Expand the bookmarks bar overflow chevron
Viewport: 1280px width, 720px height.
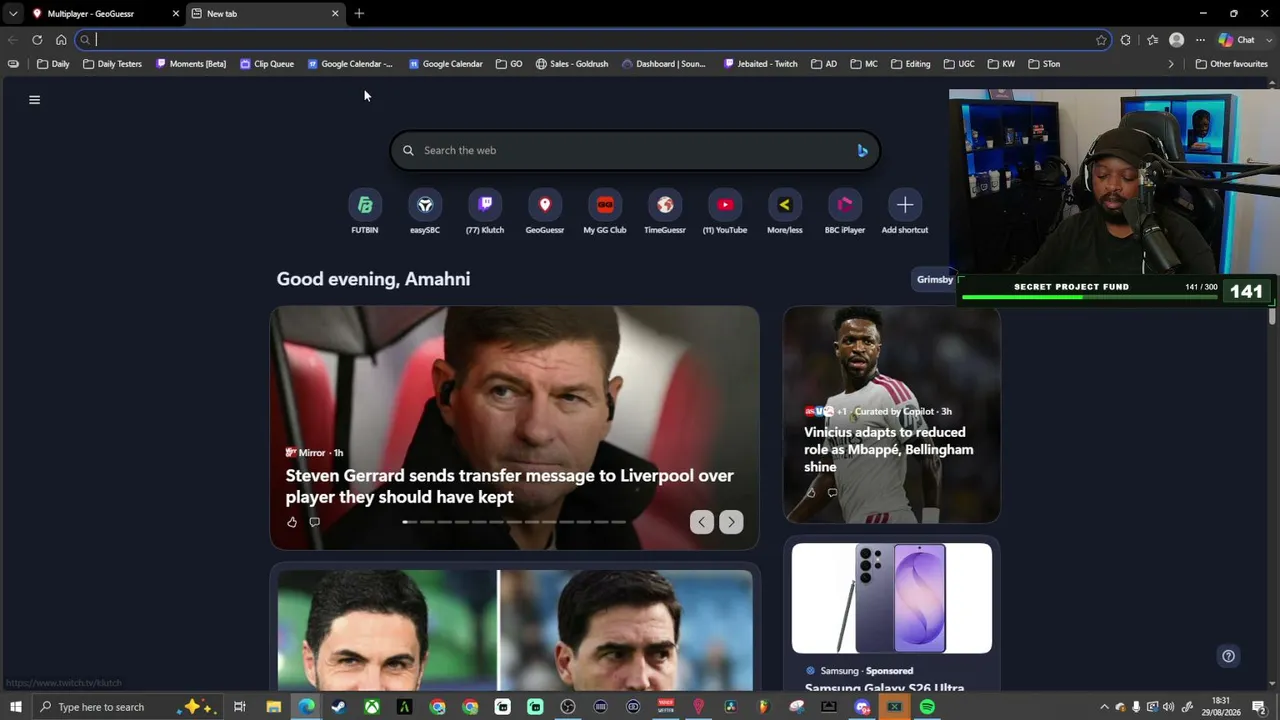[1171, 64]
